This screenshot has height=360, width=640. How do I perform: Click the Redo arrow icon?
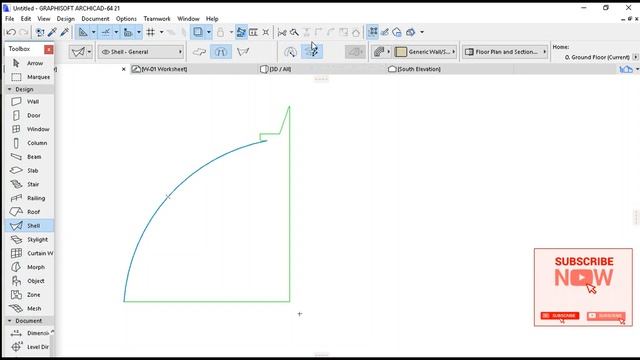point(24,32)
